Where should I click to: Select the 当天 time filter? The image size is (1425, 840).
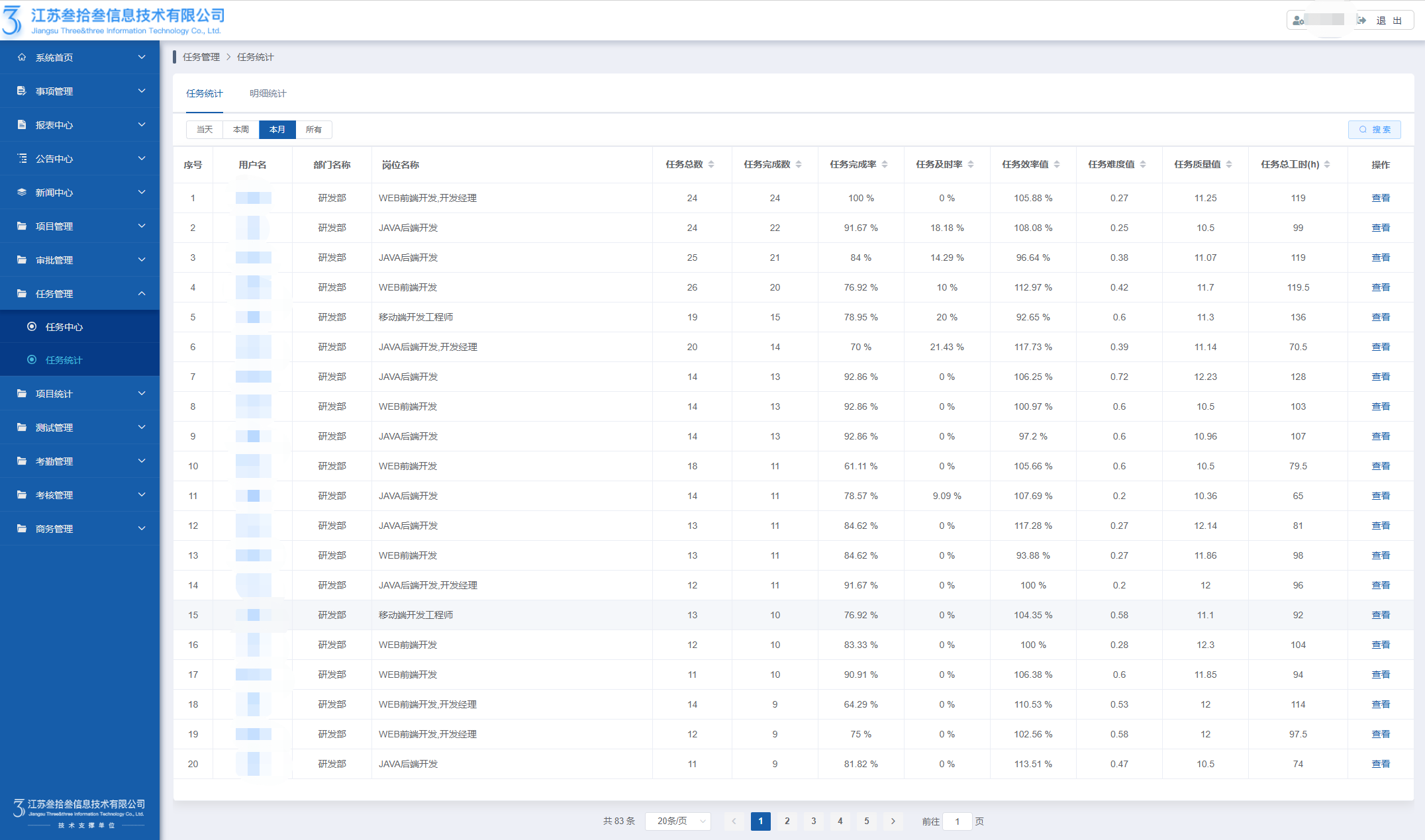[x=205, y=130]
